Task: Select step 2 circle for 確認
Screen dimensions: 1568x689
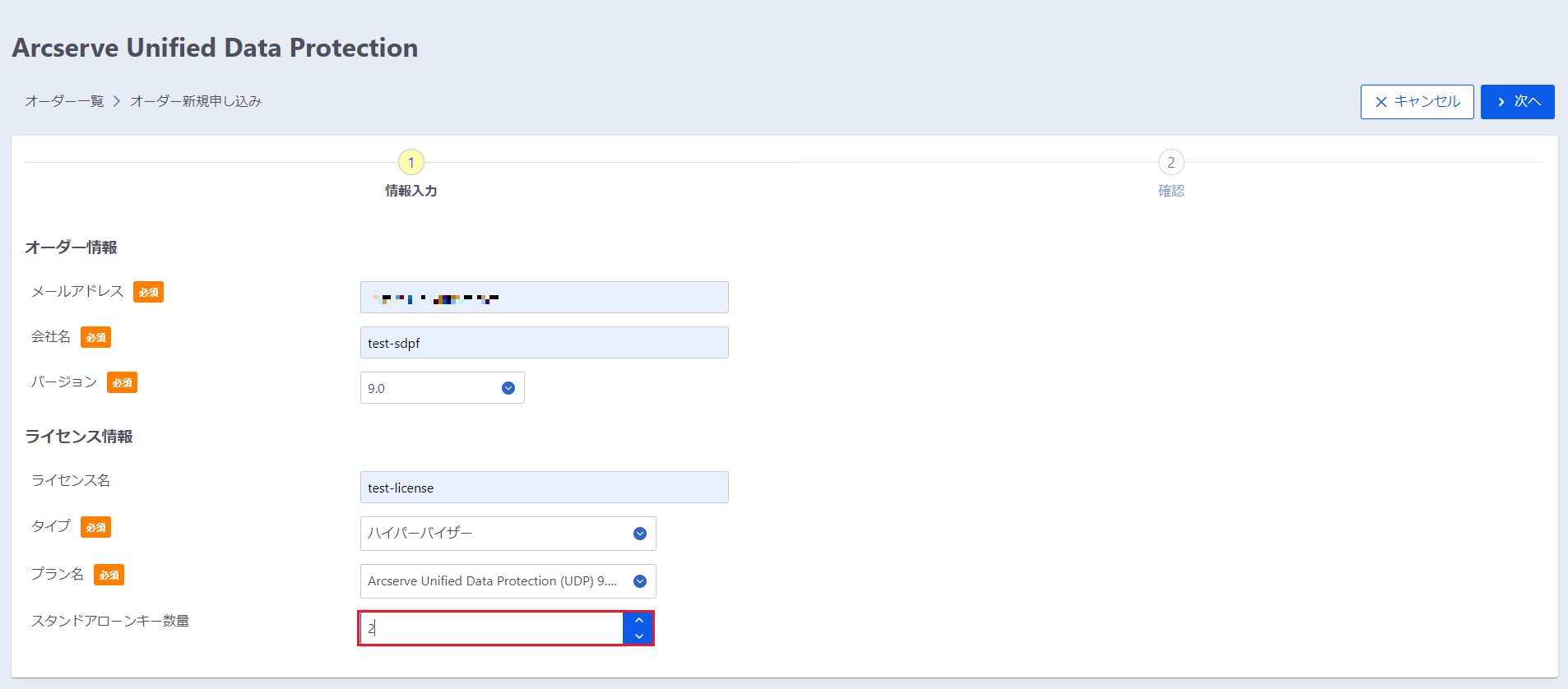Action: [x=1171, y=162]
